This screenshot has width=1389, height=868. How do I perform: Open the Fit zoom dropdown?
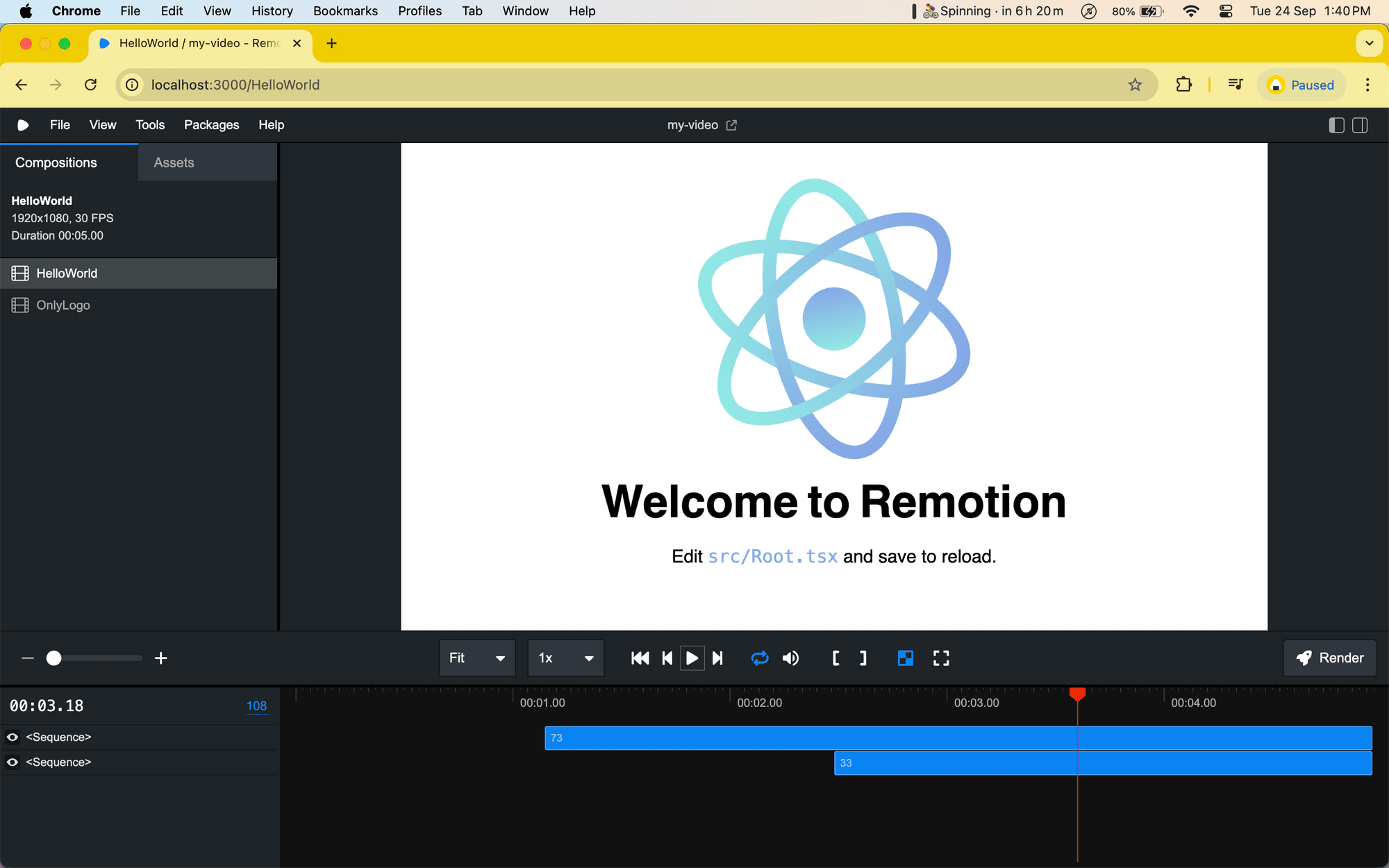click(x=477, y=658)
